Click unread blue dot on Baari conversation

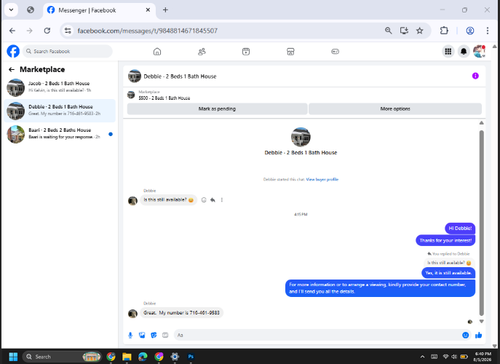coord(111,134)
